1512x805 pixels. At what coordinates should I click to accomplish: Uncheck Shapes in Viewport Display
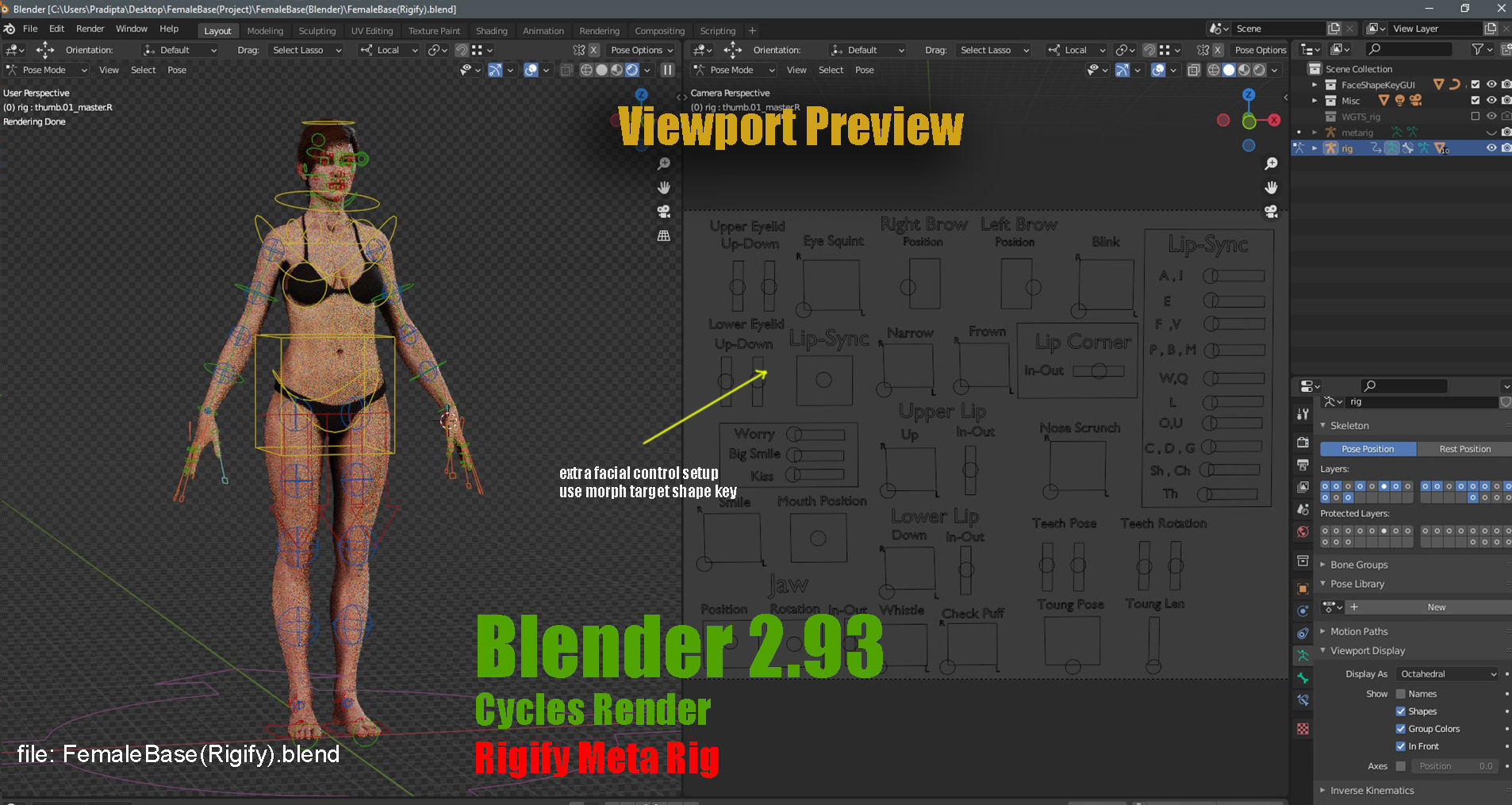click(1401, 711)
